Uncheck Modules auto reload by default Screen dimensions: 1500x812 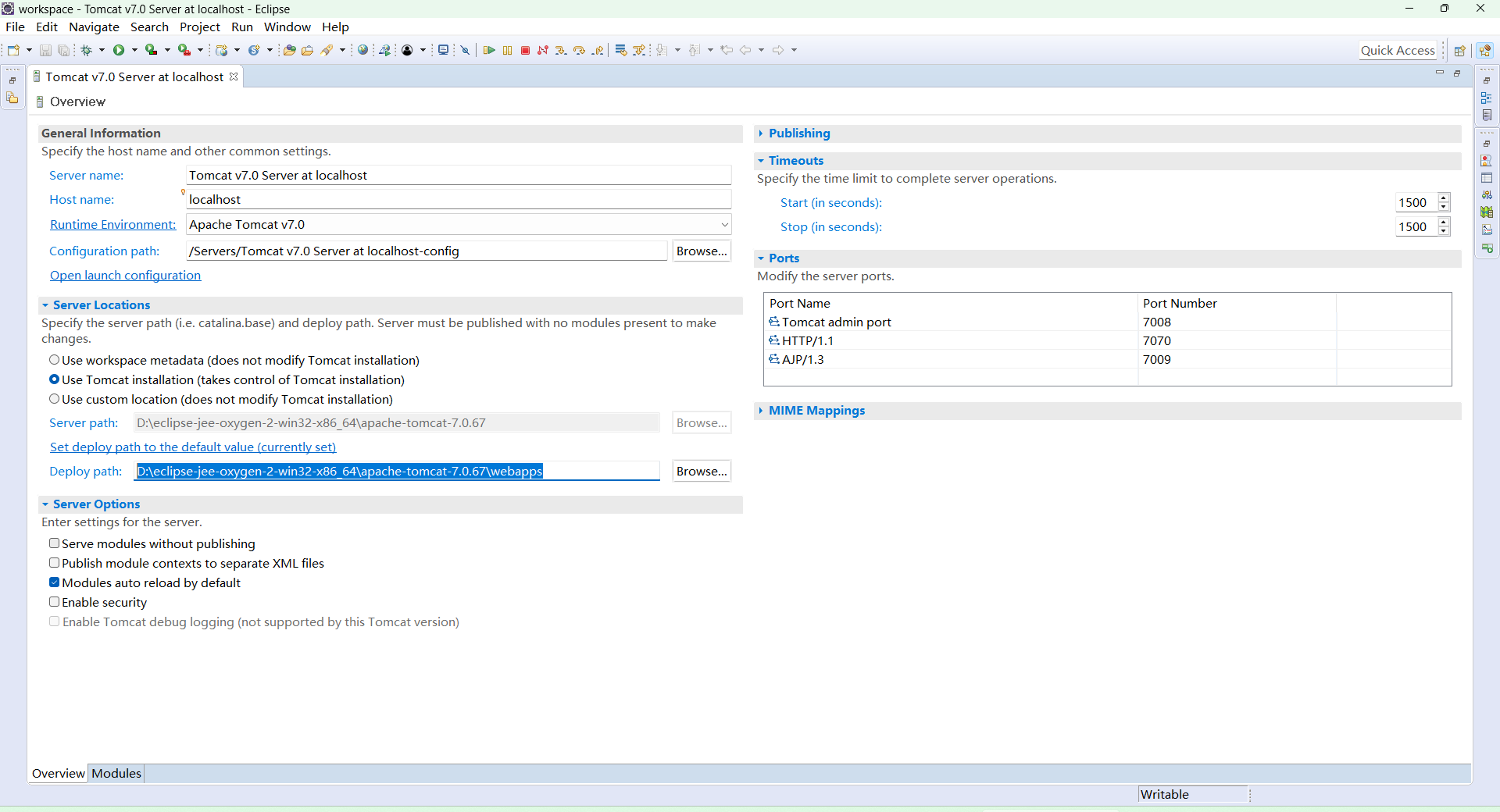click(55, 582)
